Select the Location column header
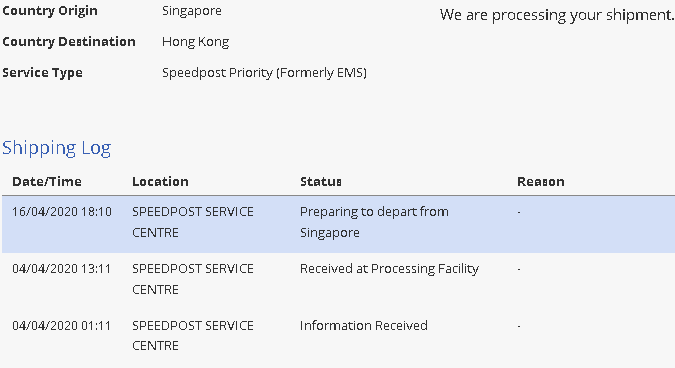675x368 pixels. click(160, 182)
